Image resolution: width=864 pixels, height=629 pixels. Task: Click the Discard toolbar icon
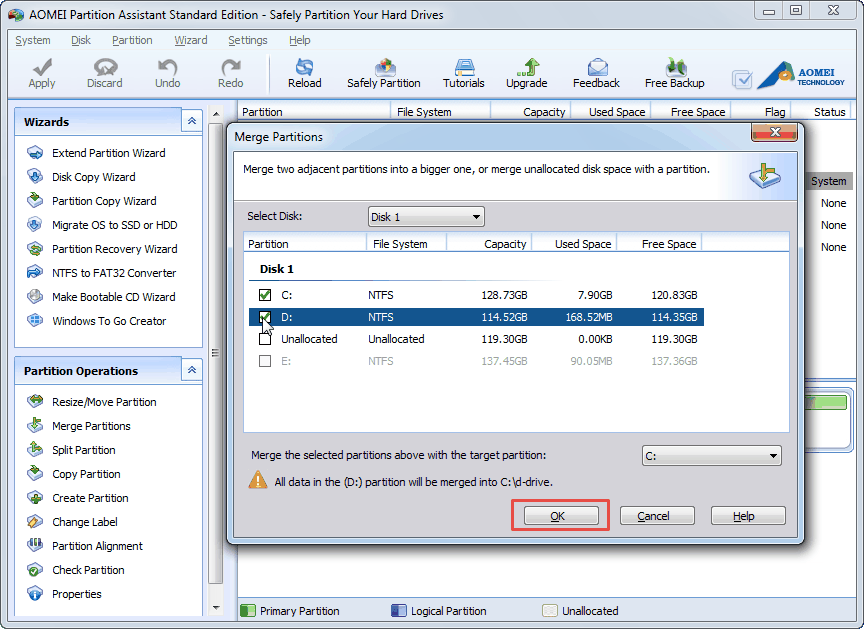[105, 73]
